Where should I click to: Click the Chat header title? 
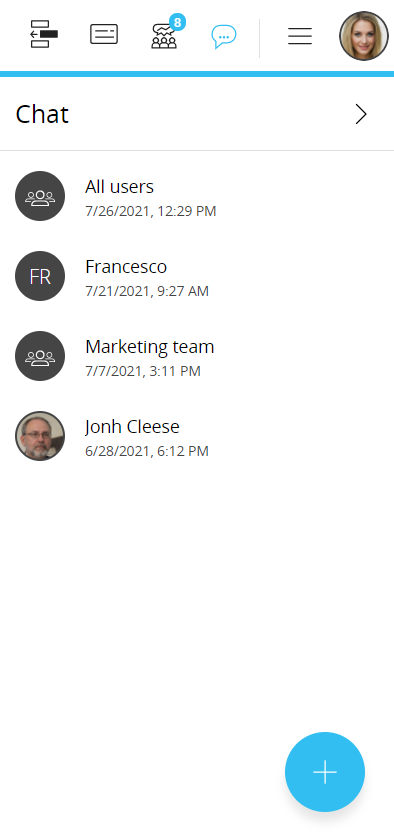[42, 114]
